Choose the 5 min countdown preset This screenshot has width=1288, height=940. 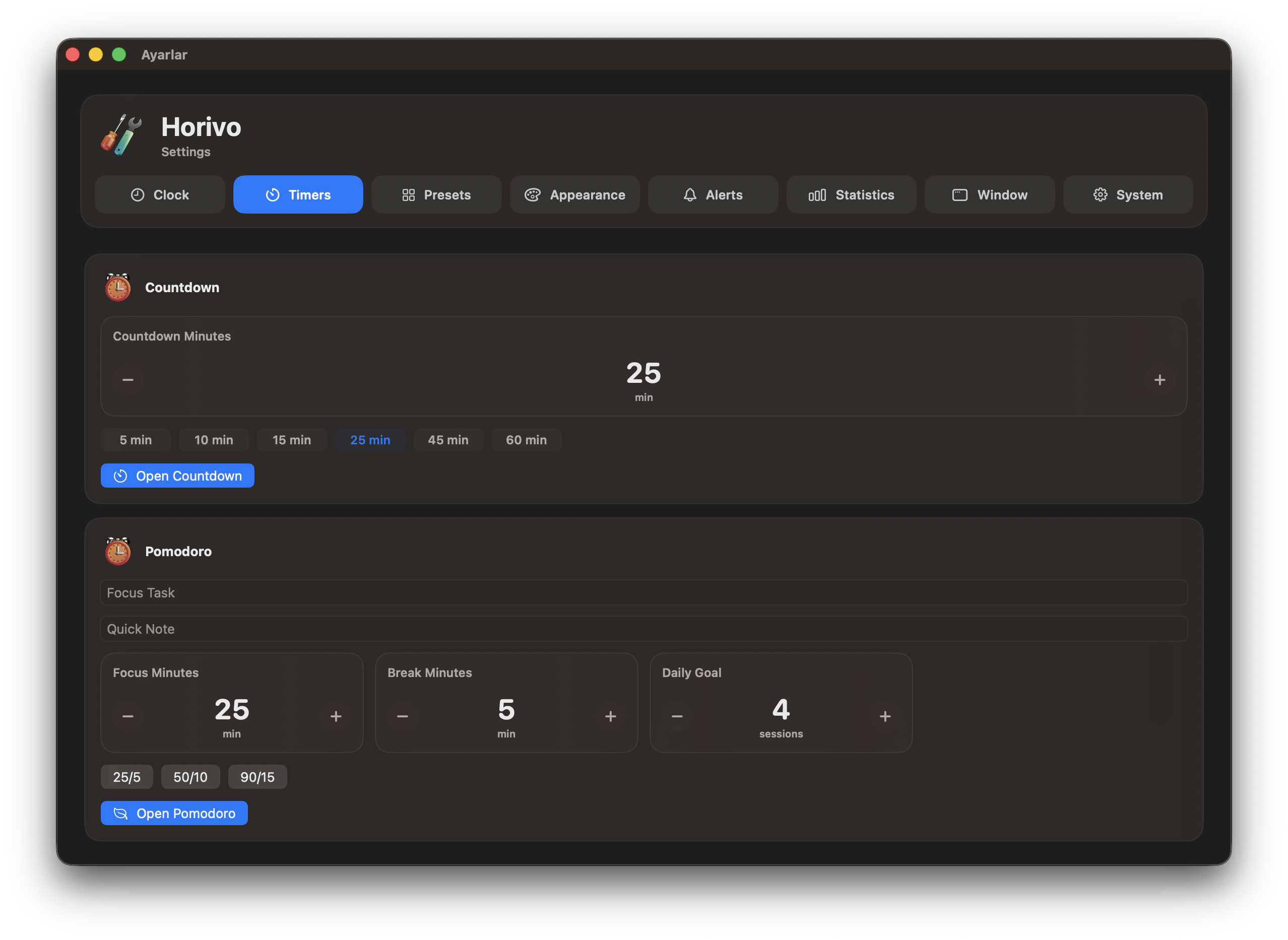[x=136, y=440]
